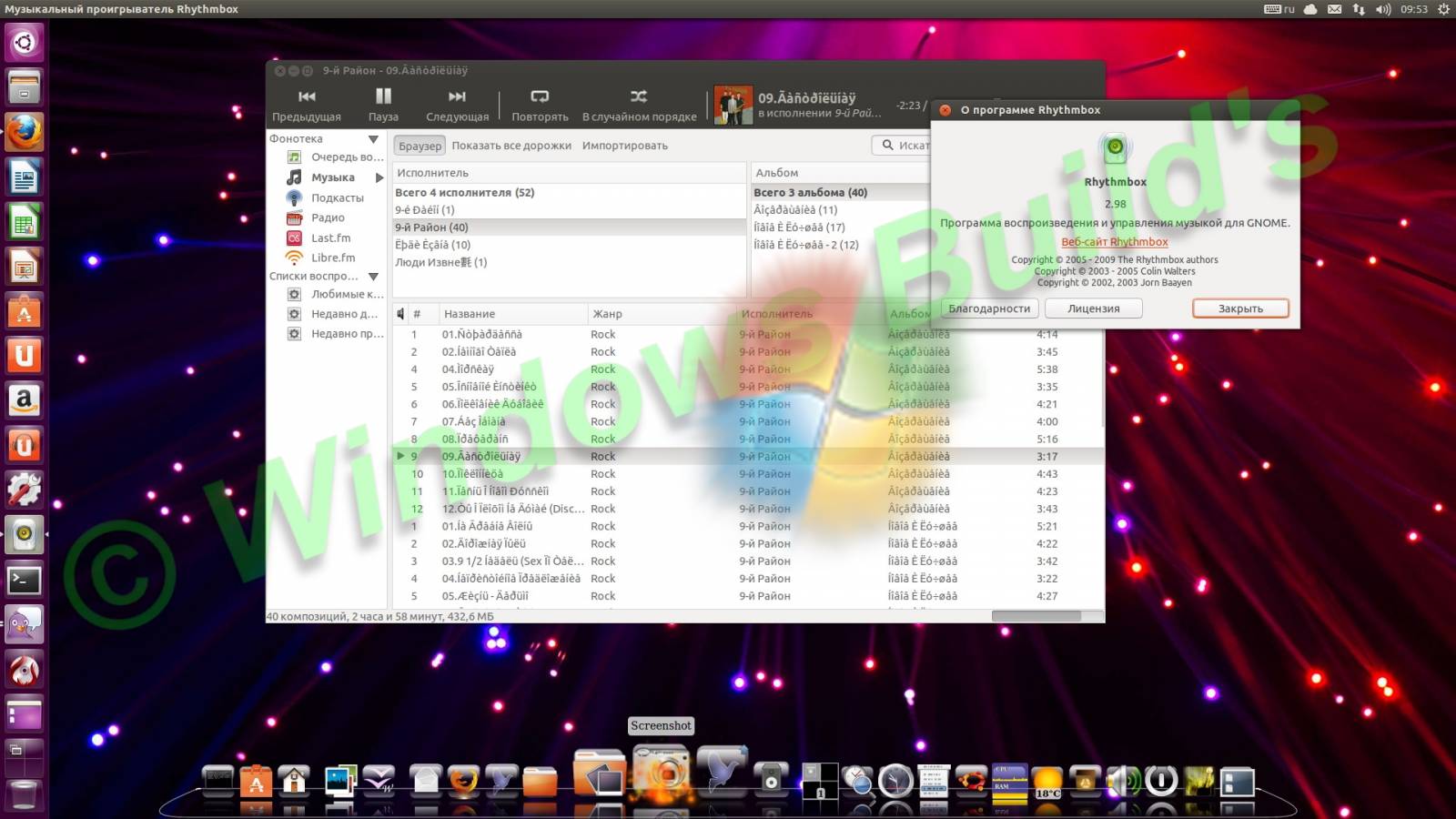1456x819 pixels.
Task: Open Files manager in launcher
Action: point(24,86)
